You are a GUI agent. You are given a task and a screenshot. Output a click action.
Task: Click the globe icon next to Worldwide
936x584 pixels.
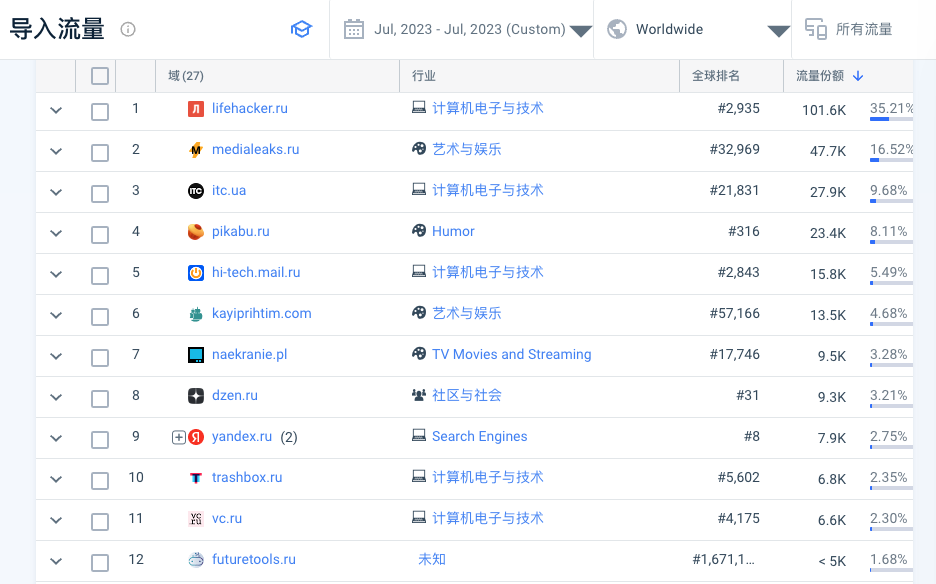(x=617, y=29)
